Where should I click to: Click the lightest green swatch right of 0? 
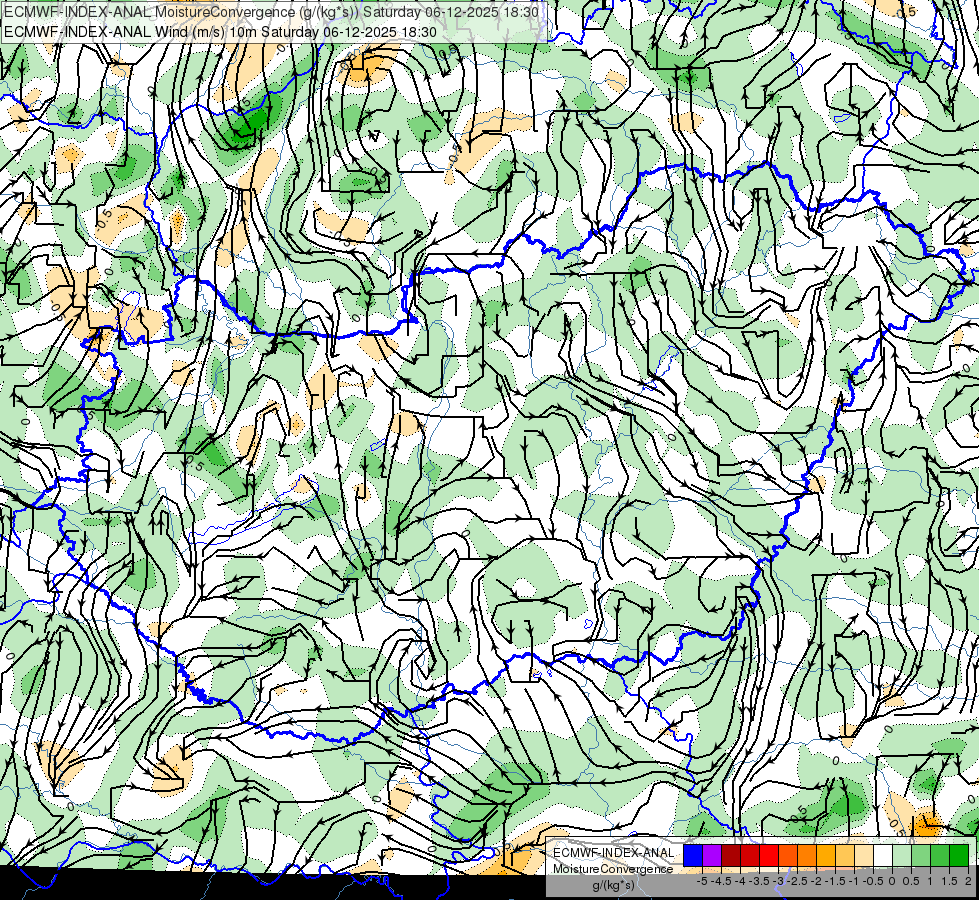click(x=902, y=855)
